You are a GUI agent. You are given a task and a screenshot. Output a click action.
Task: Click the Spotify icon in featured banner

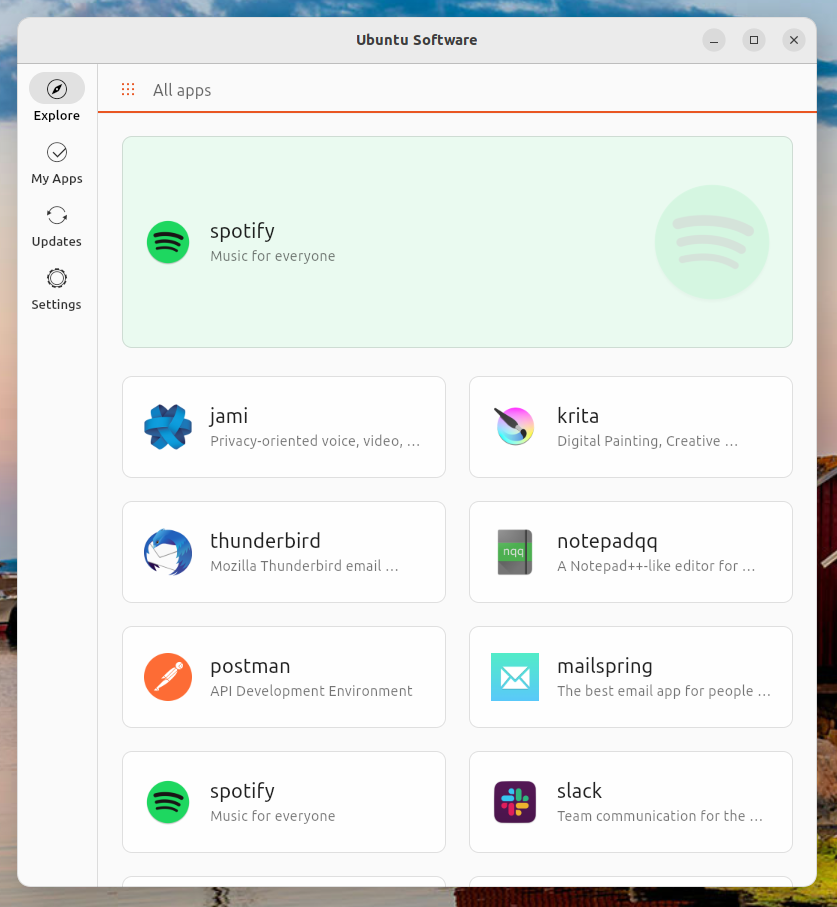[168, 242]
